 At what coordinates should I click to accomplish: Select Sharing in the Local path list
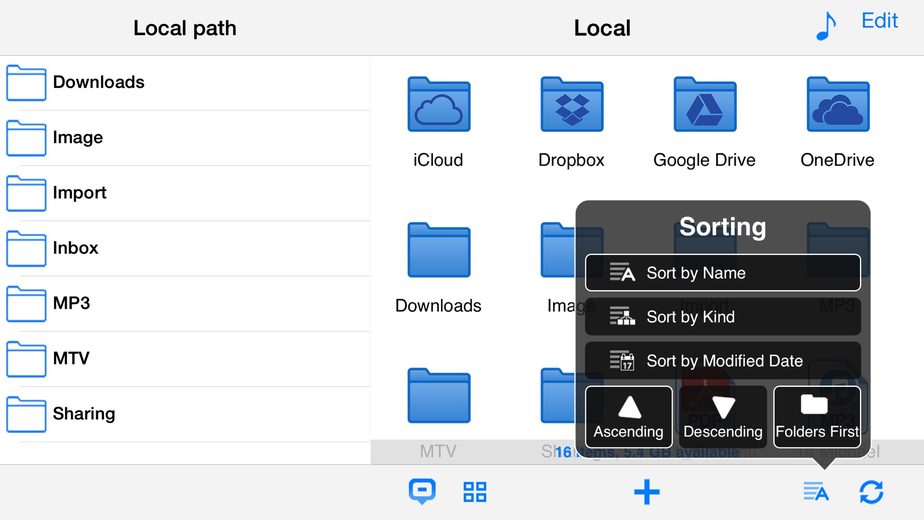[185, 414]
